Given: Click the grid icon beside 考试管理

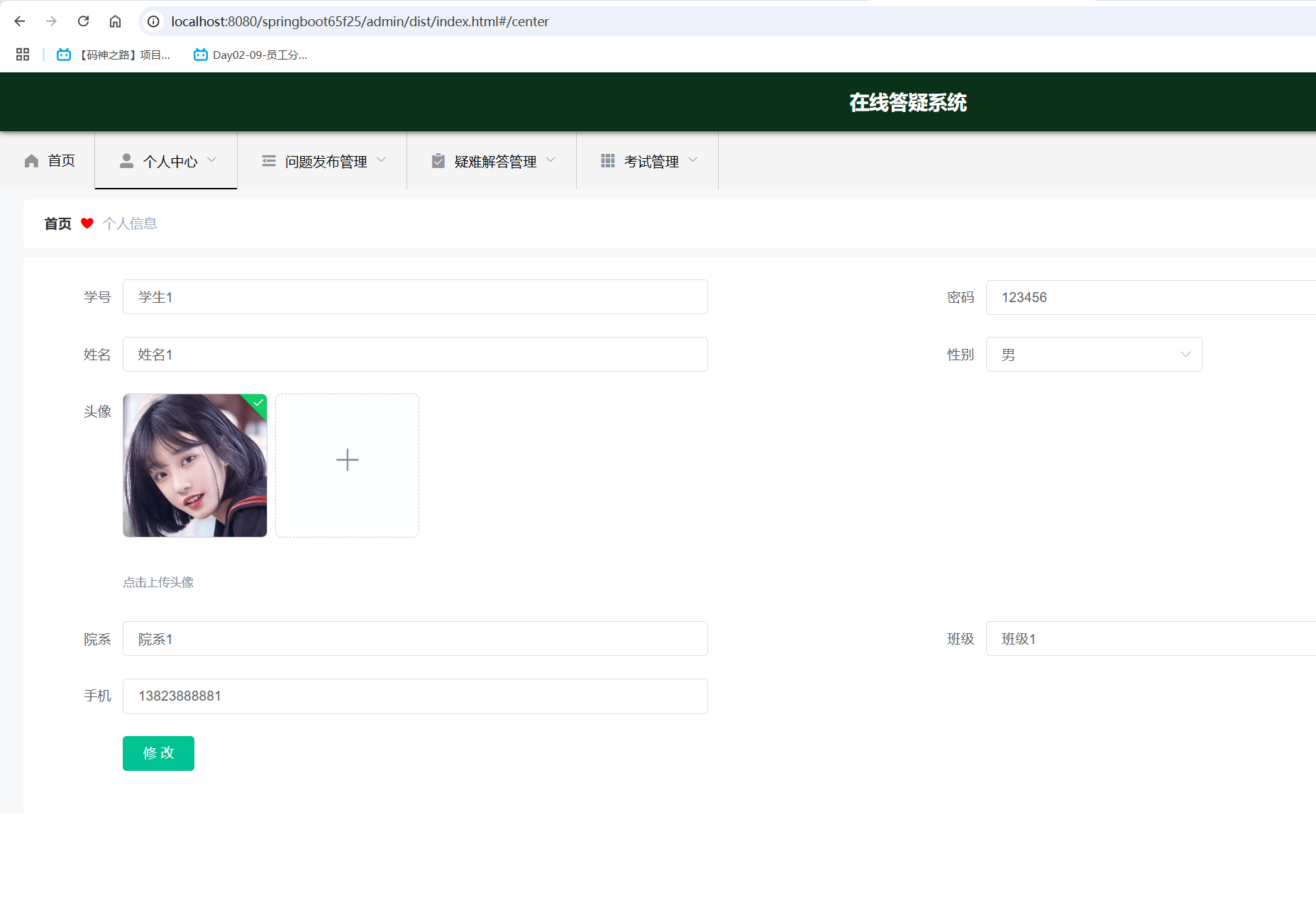Looking at the screenshot, I should (x=608, y=161).
